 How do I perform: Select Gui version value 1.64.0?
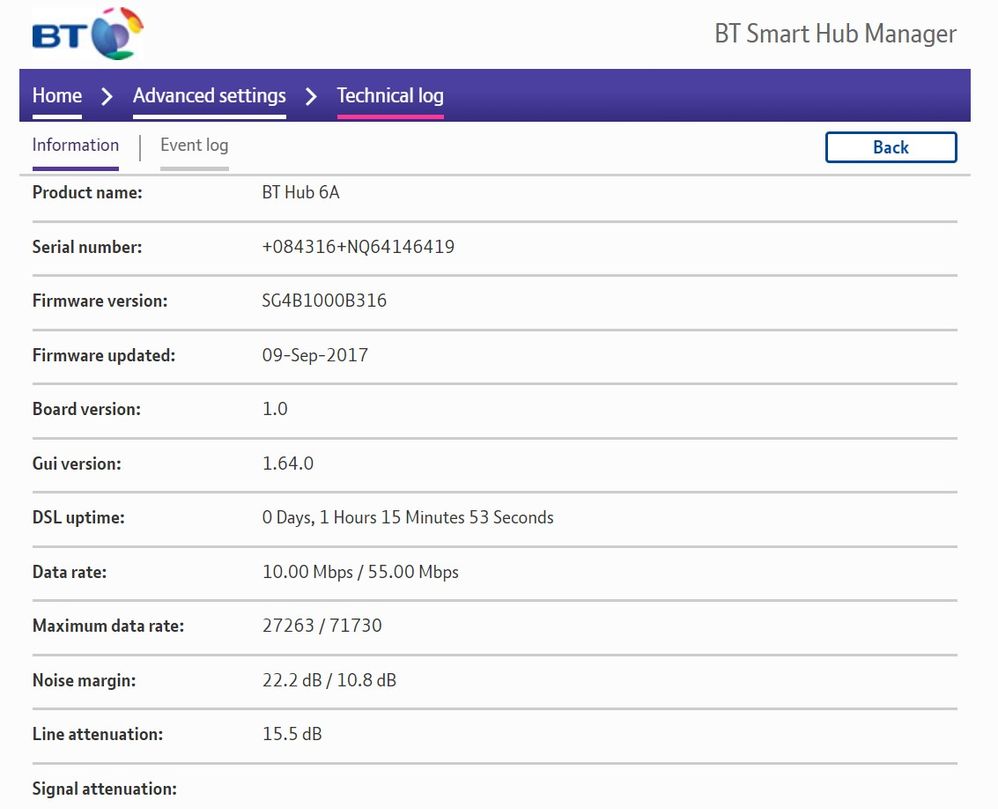(x=288, y=463)
